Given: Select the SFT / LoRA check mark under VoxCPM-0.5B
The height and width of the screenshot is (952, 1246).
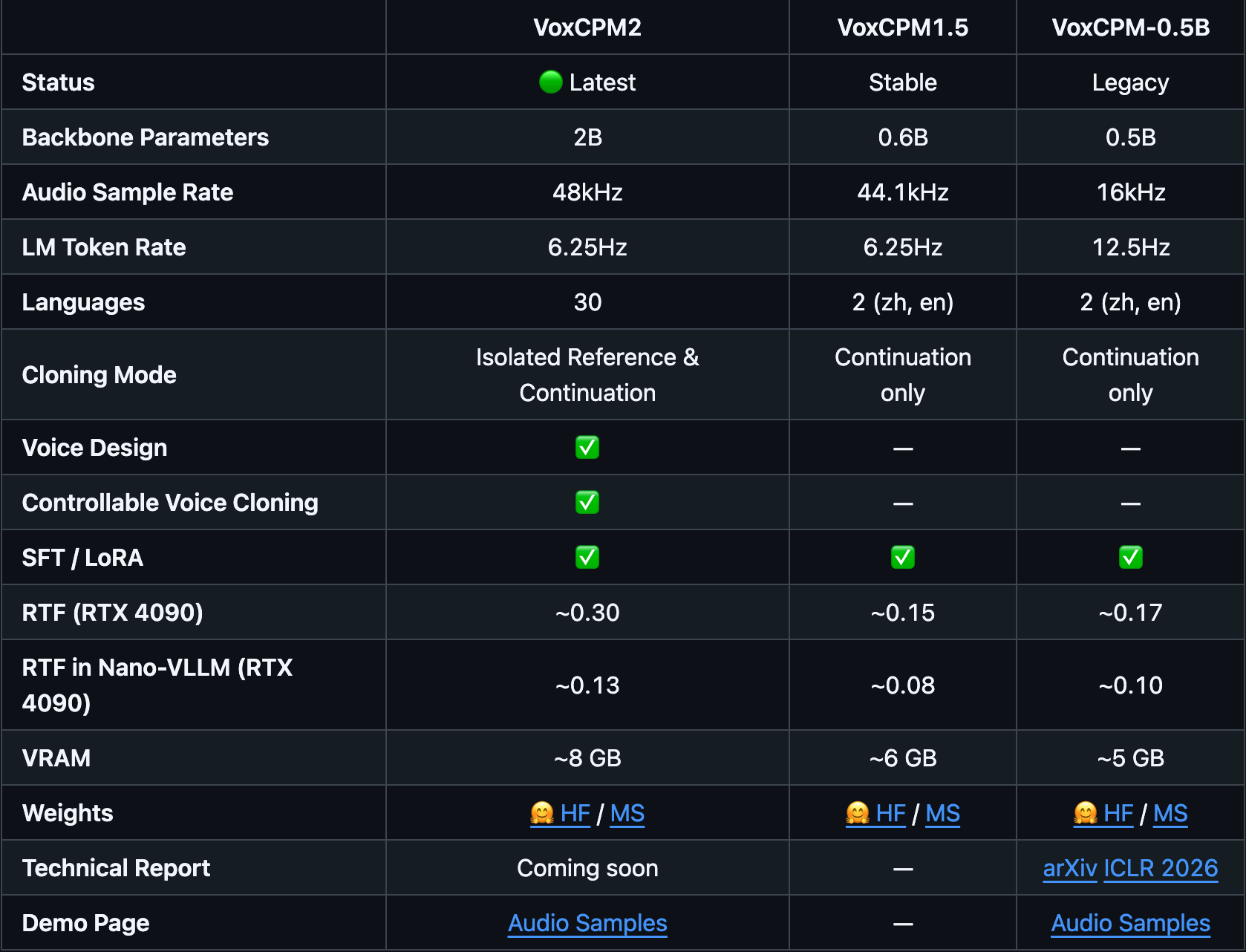Looking at the screenshot, I should pos(1131,558).
